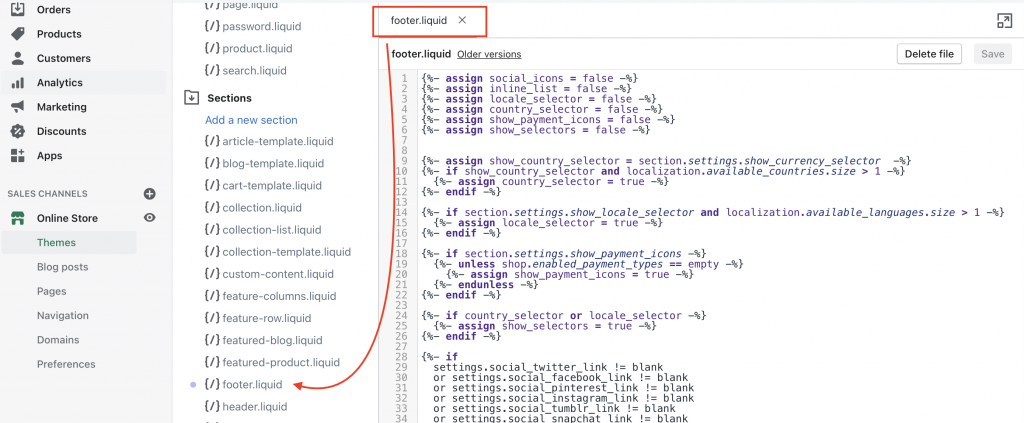Click the Discounts badge icon
Viewport: 1024px width, 423px height.
(18, 131)
